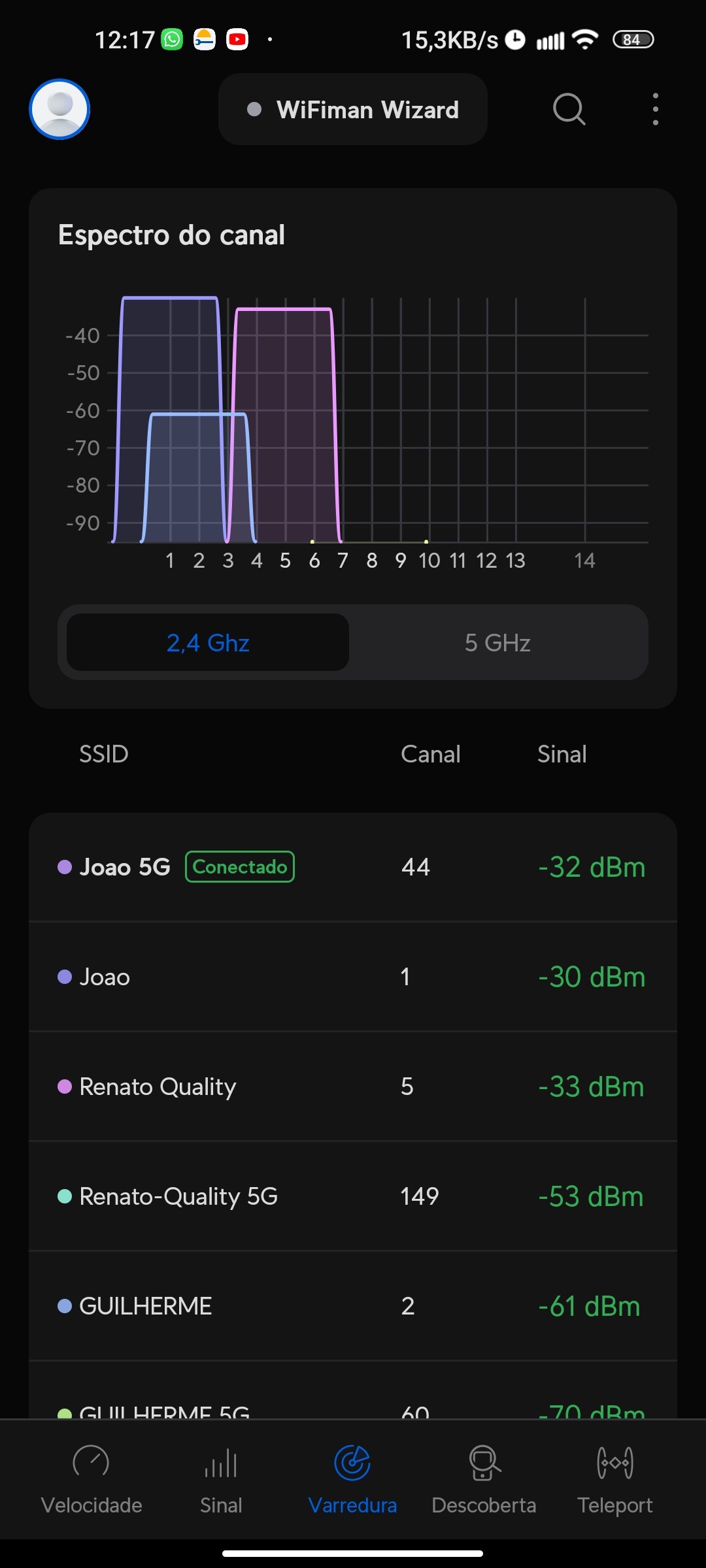Select the Renato Quality network row
Viewport: 706px width, 1568px height.
click(x=353, y=1086)
